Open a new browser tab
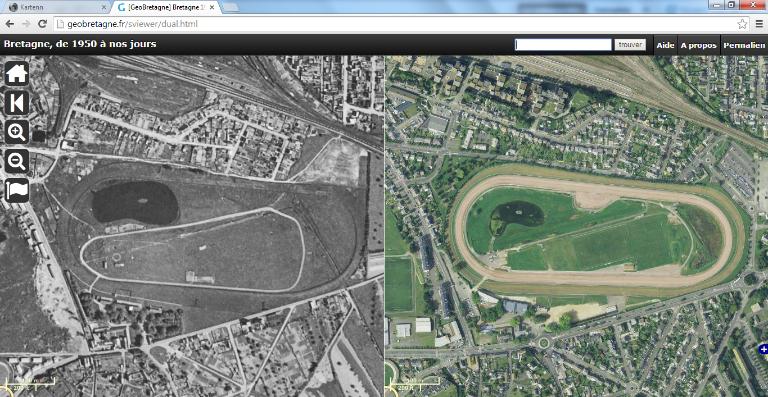Image resolution: width=768 pixels, height=397 pixels. tap(230, 7)
